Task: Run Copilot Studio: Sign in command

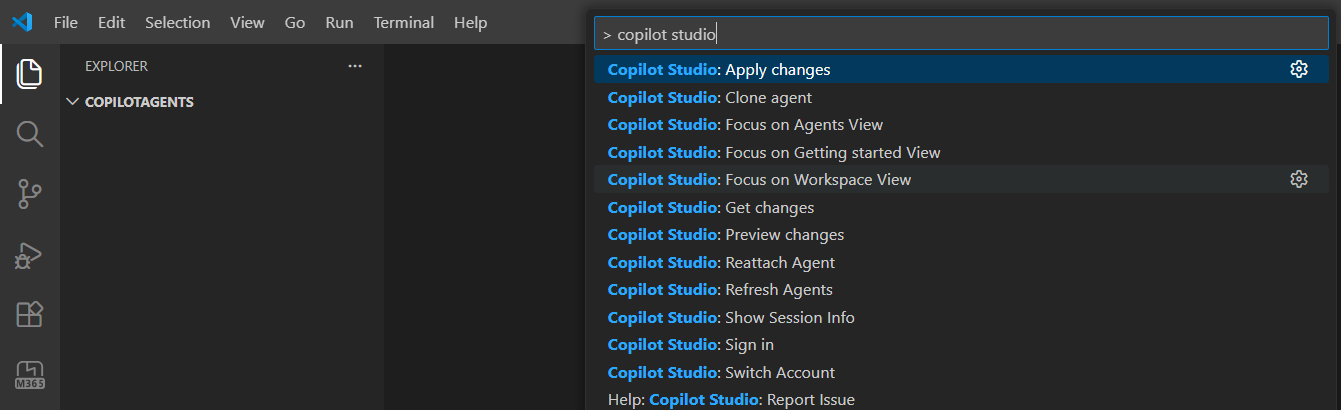Action: (691, 345)
